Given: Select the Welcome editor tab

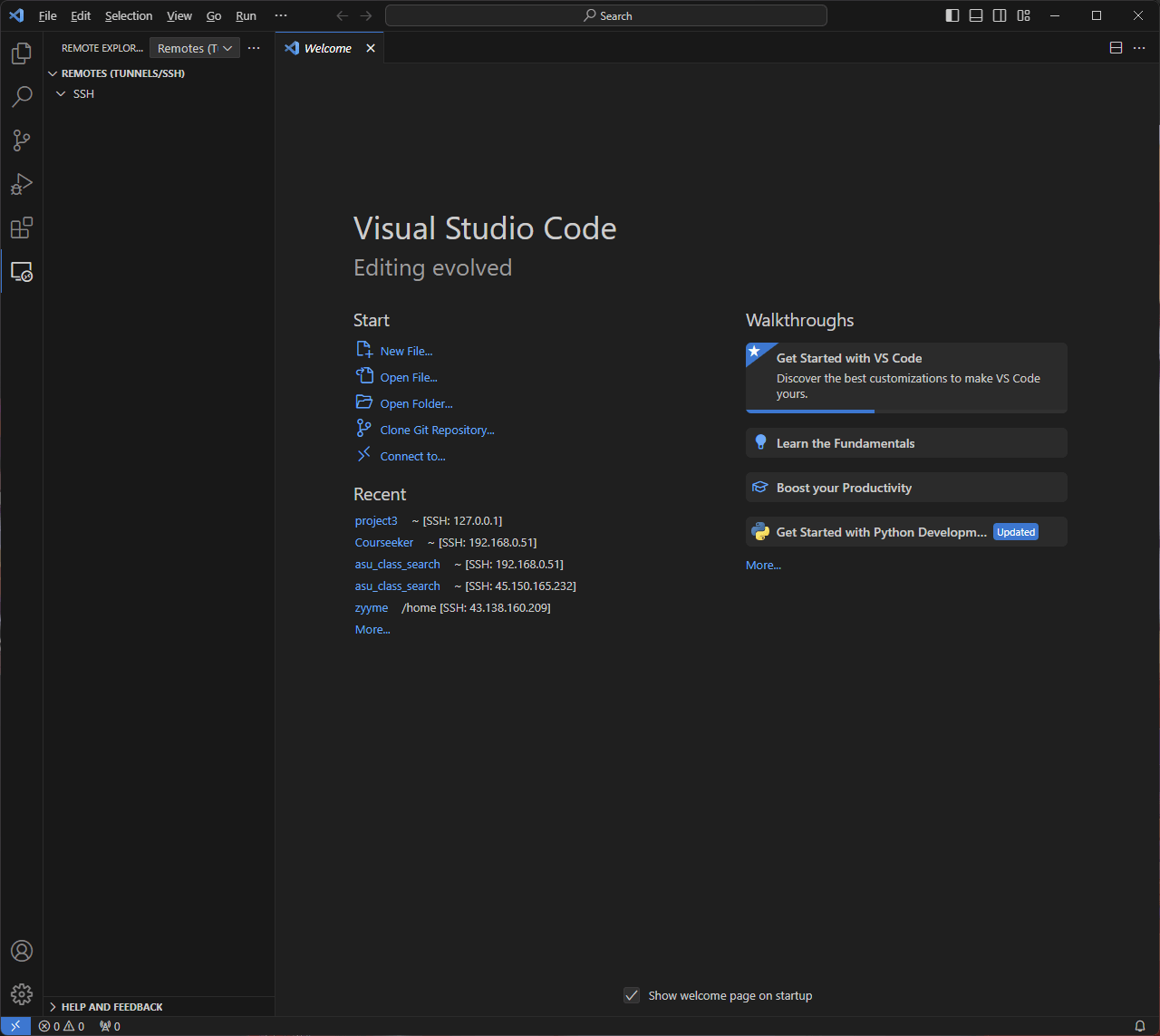Looking at the screenshot, I should (x=328, y=48).
